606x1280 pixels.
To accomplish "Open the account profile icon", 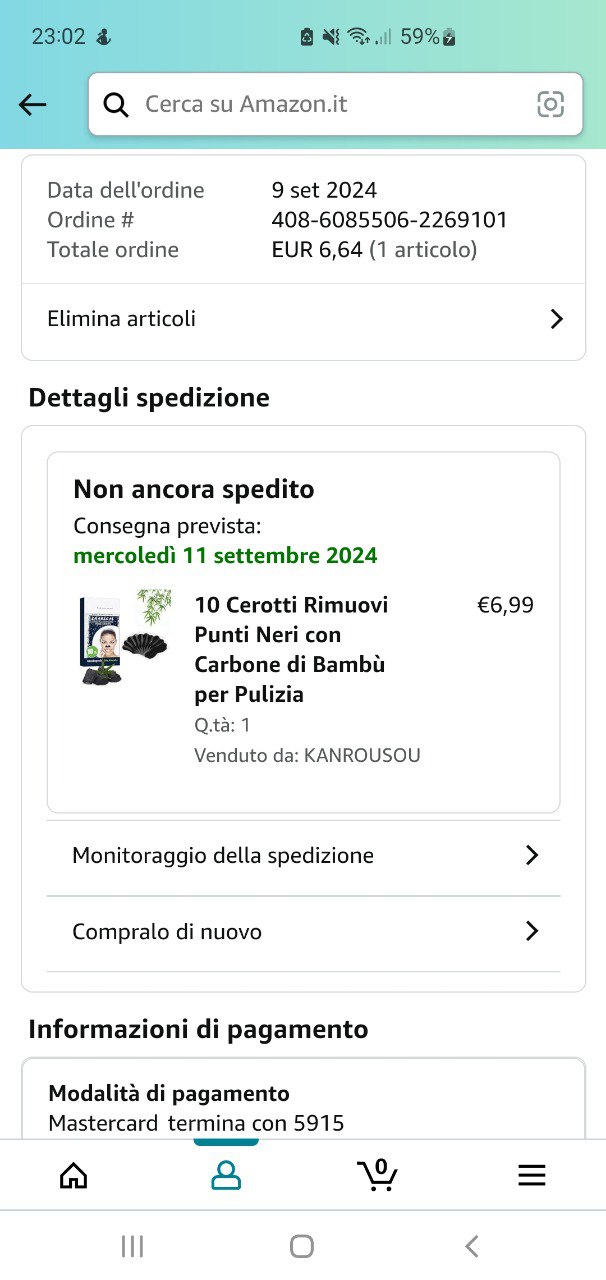I will 226,1175.
